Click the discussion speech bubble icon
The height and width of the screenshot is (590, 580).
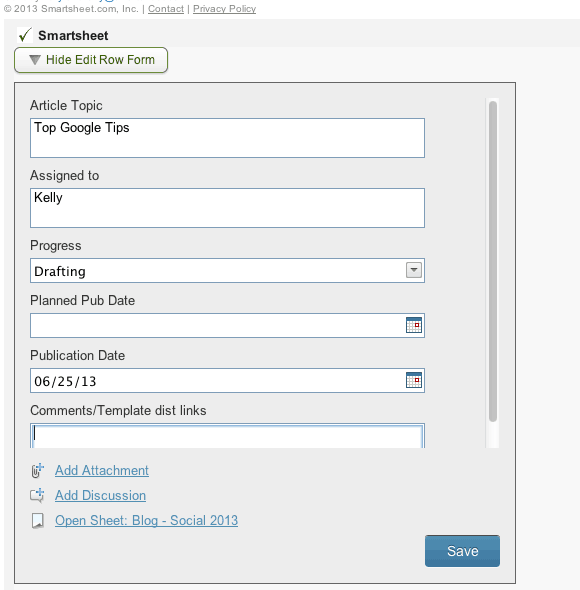(37, 496)
